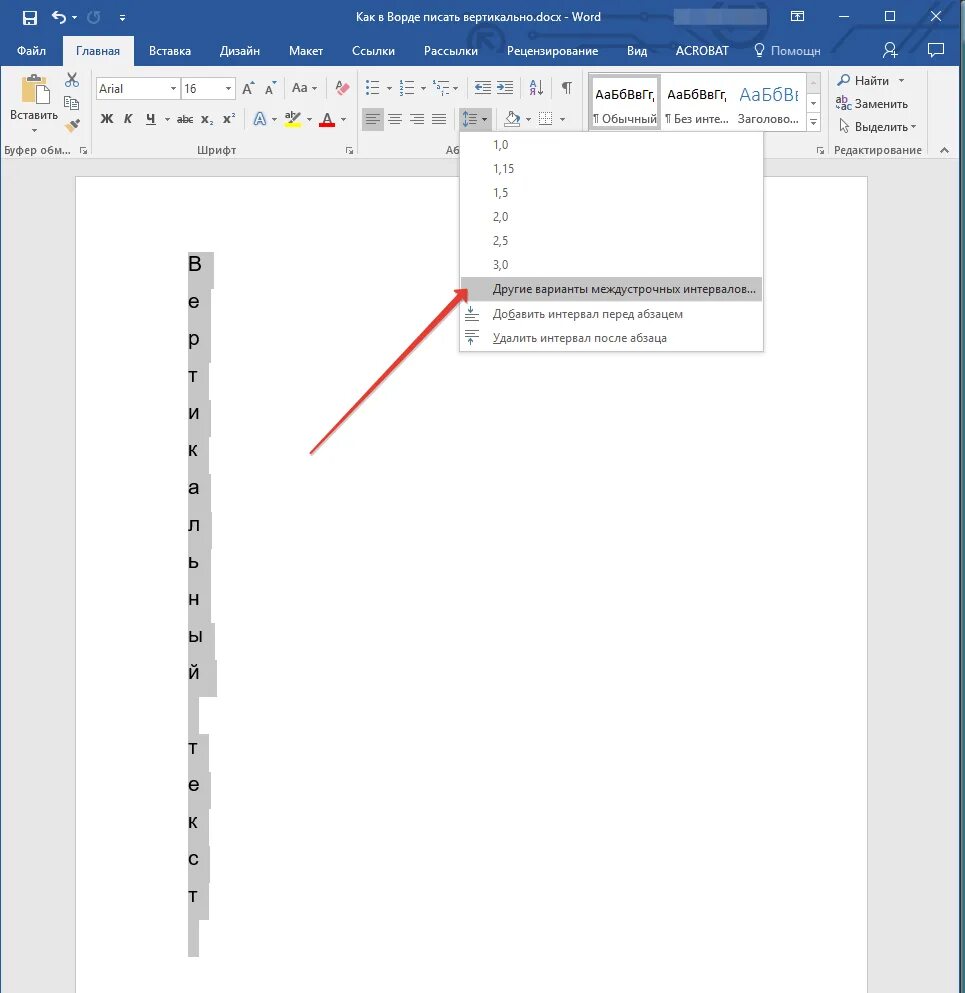
Task: Open highlight color dropdown arrow
Action: tap(309, 119)
